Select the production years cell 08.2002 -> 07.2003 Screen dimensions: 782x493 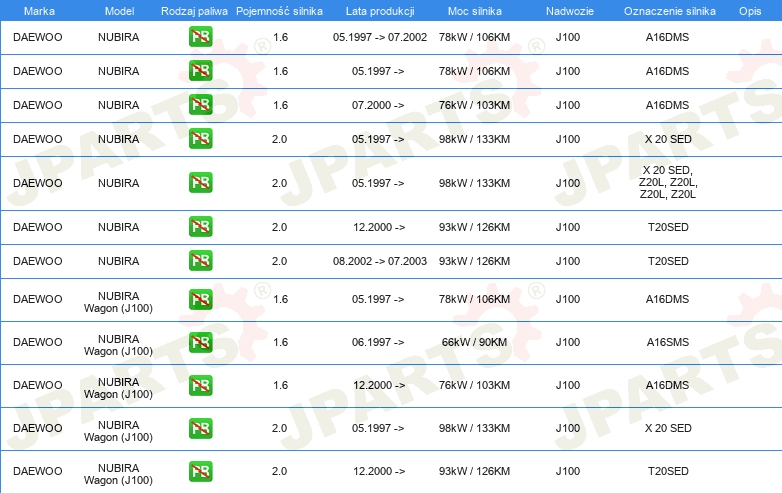click(x=380, y=261)
